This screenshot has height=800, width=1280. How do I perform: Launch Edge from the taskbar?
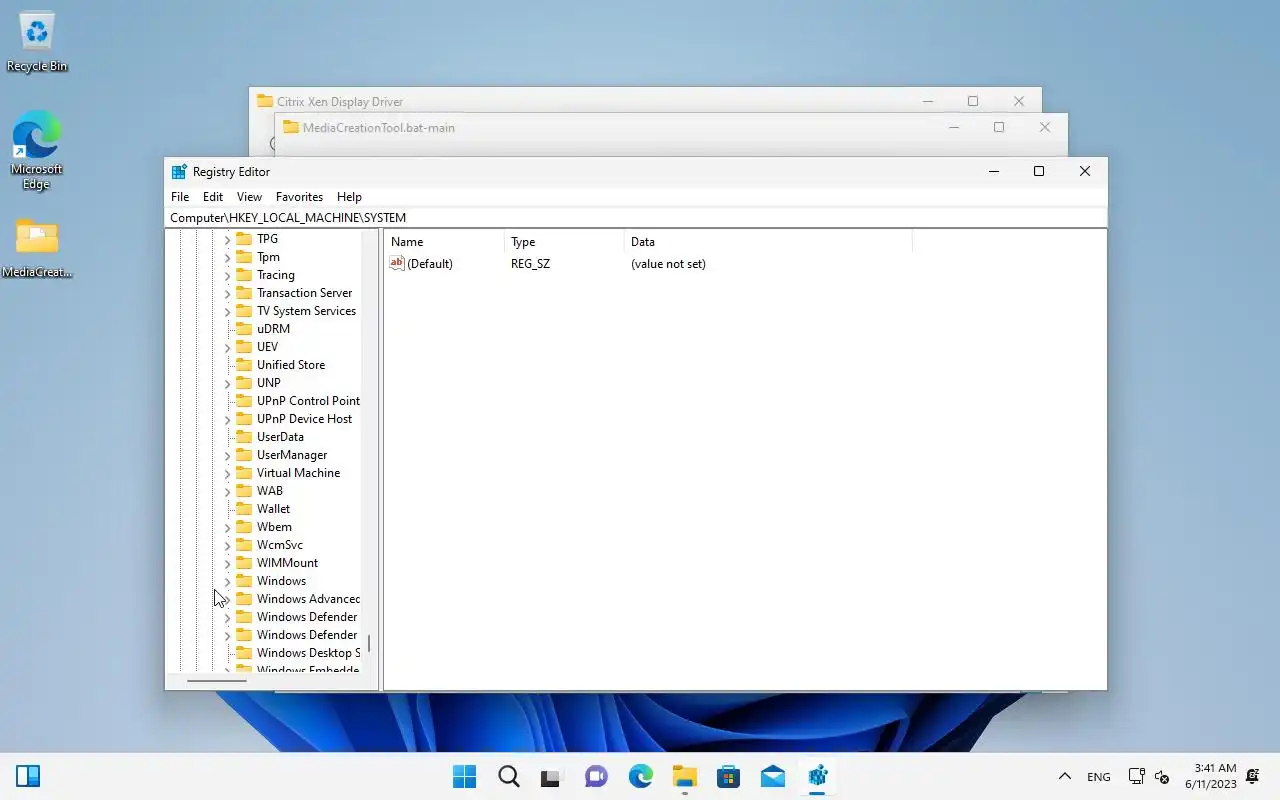640,776
